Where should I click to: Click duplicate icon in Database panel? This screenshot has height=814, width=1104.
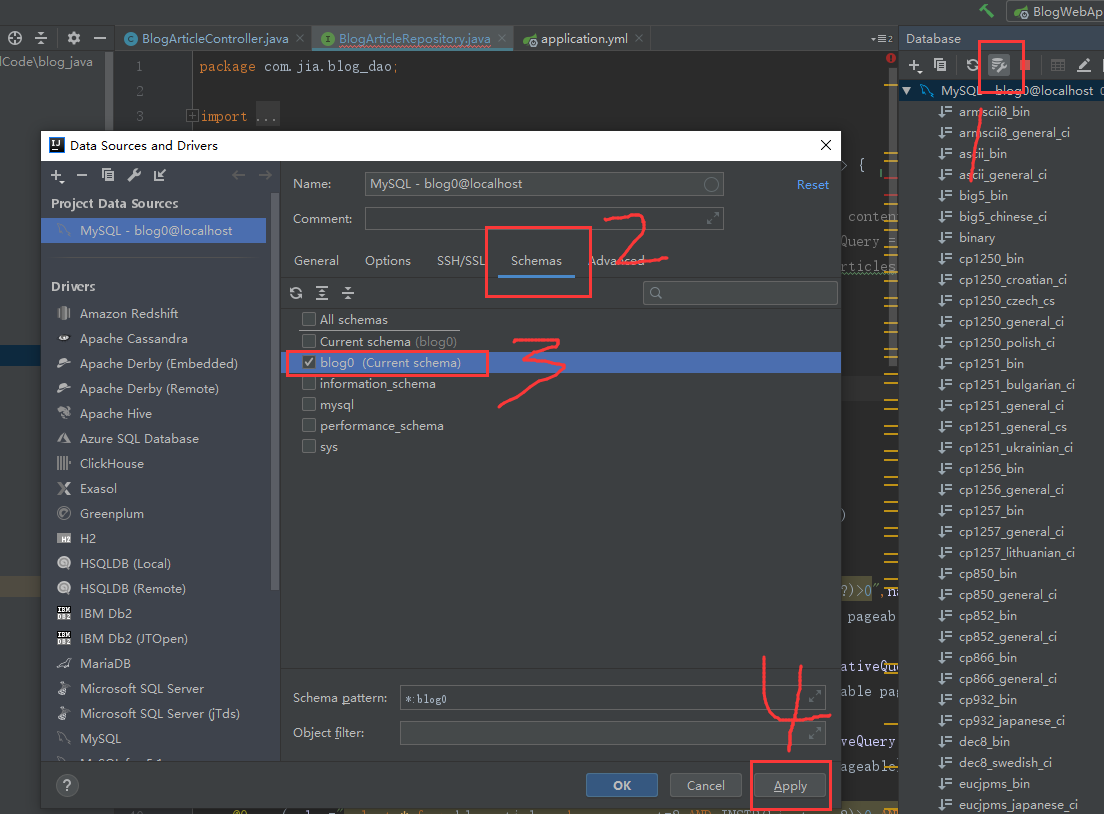pos(940,65)
